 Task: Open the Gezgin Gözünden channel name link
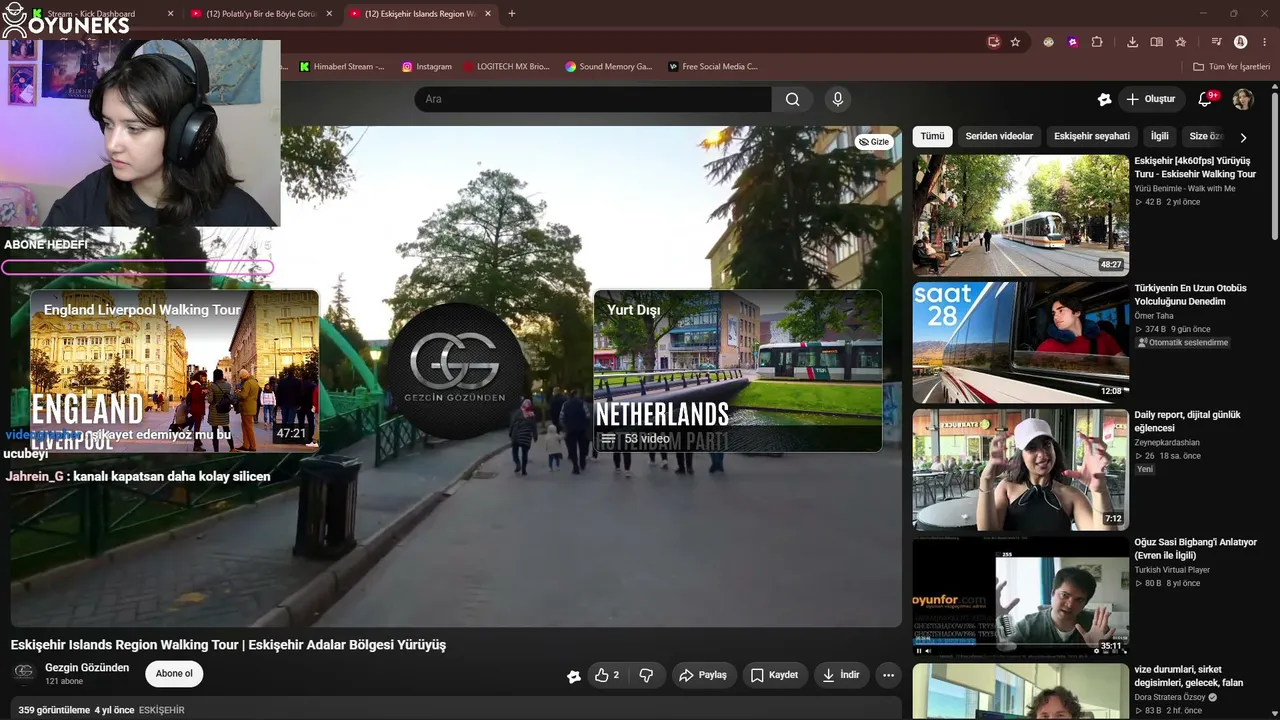click(x=87, y=667)
